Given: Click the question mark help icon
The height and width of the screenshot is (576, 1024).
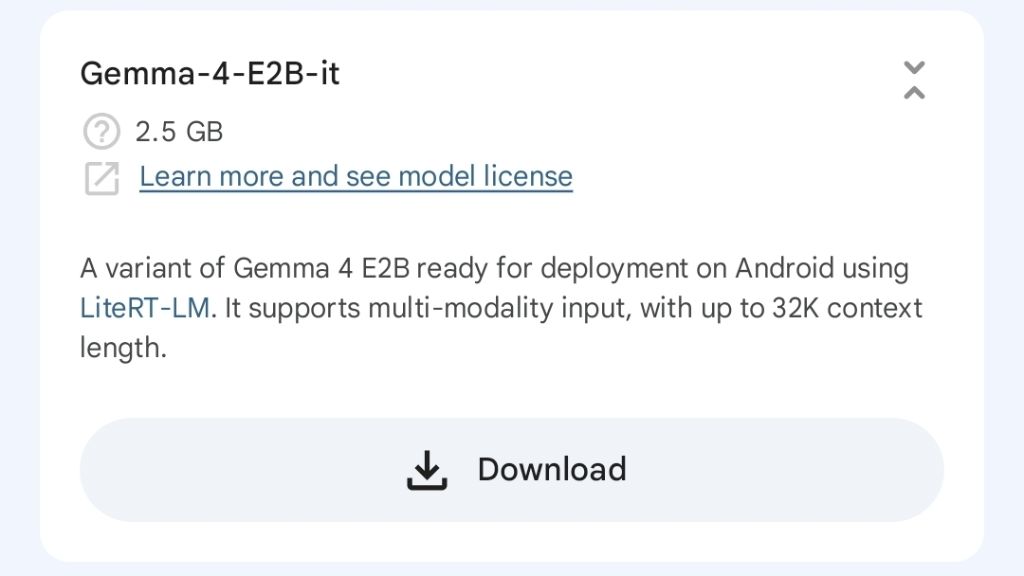Looking at the screenshot, I should (101, 131).
